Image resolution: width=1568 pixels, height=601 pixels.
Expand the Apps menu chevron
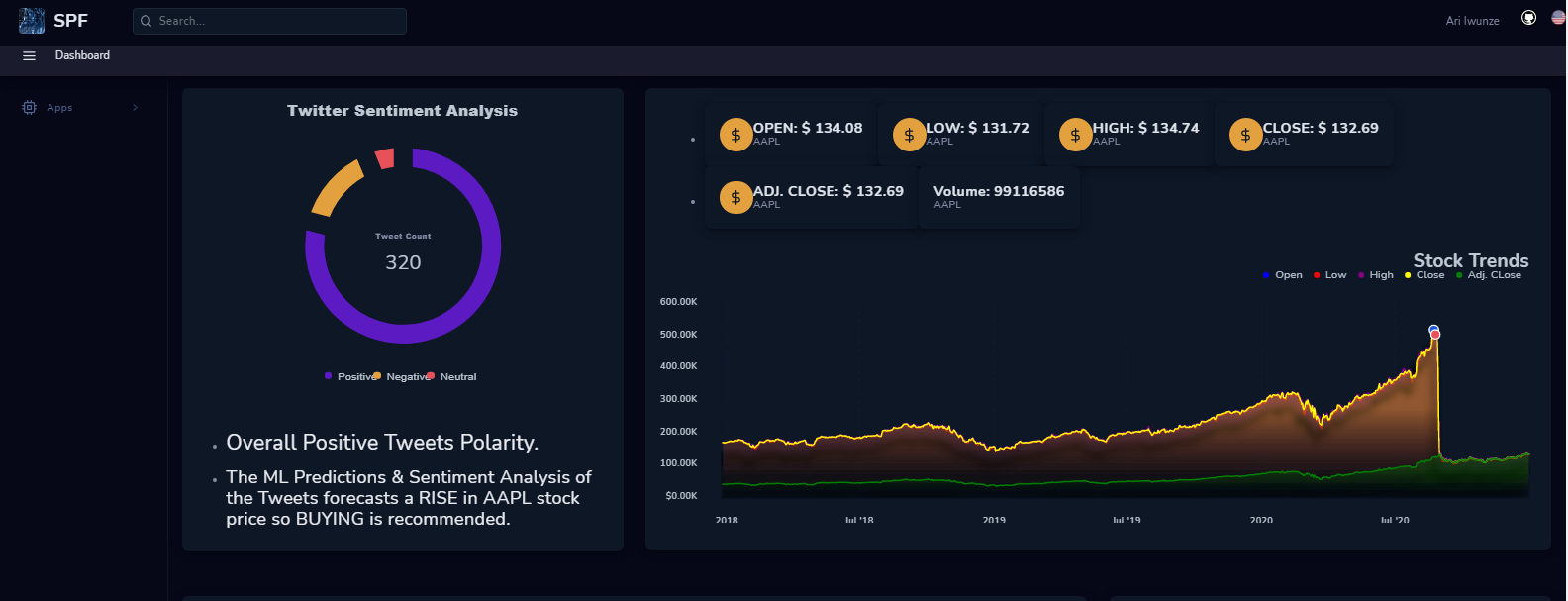(135, 107)
